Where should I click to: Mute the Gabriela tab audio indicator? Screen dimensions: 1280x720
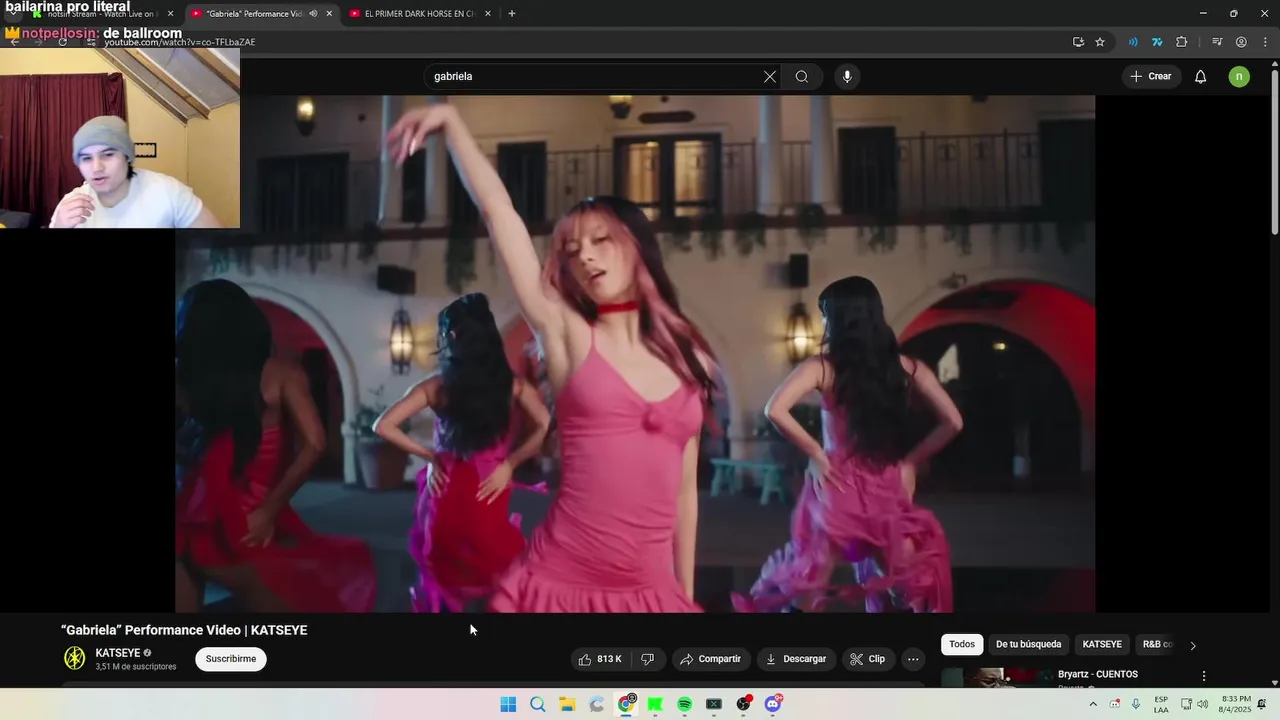tap(313, 14)
